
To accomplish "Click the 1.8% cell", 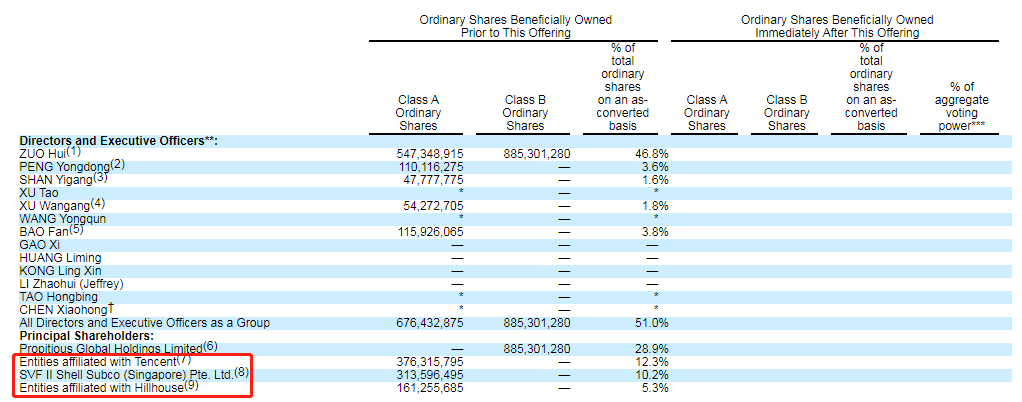I will pyautogui.click(x=655, y=207).
